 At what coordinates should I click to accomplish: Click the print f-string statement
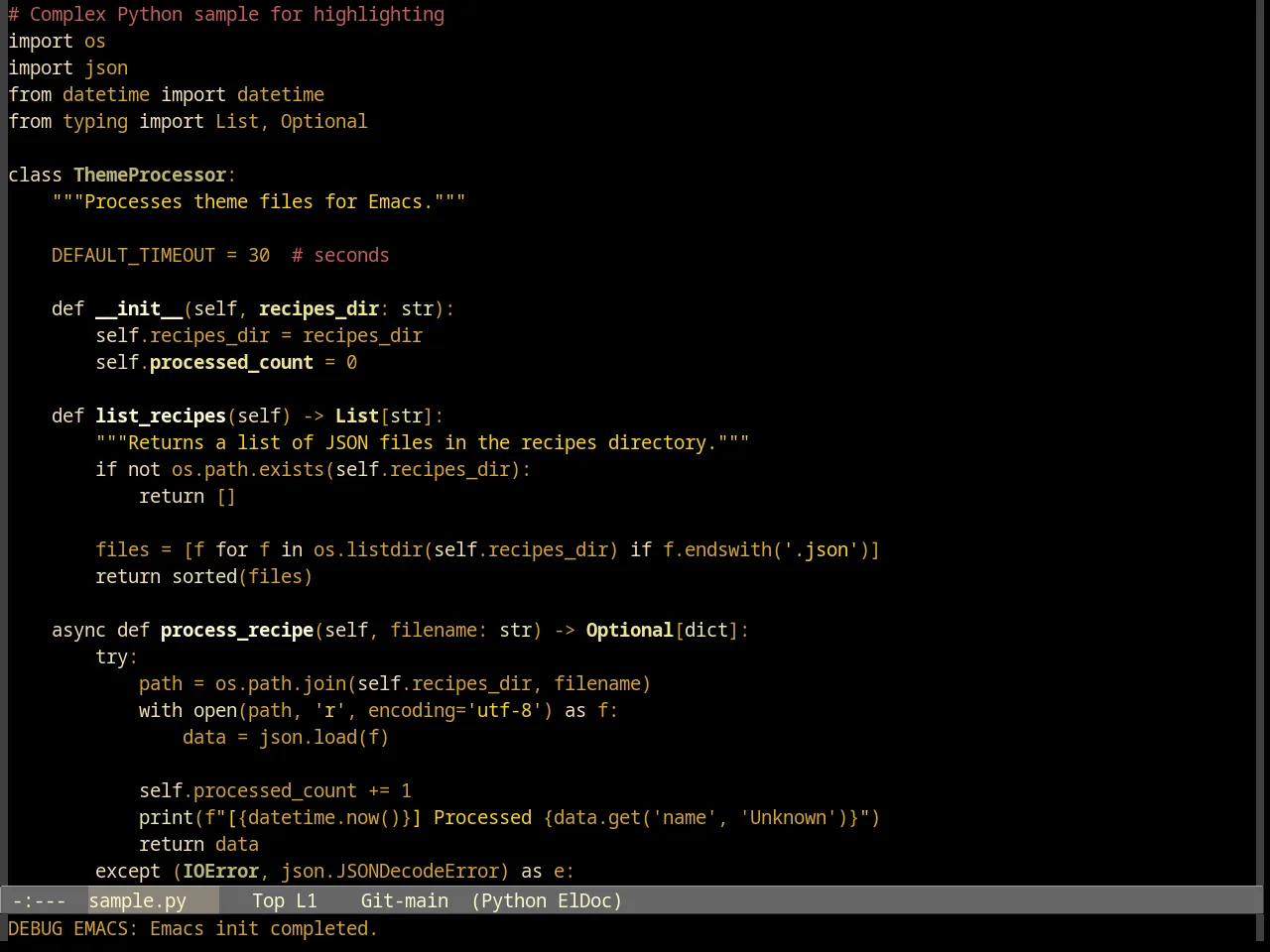(510, 817)
